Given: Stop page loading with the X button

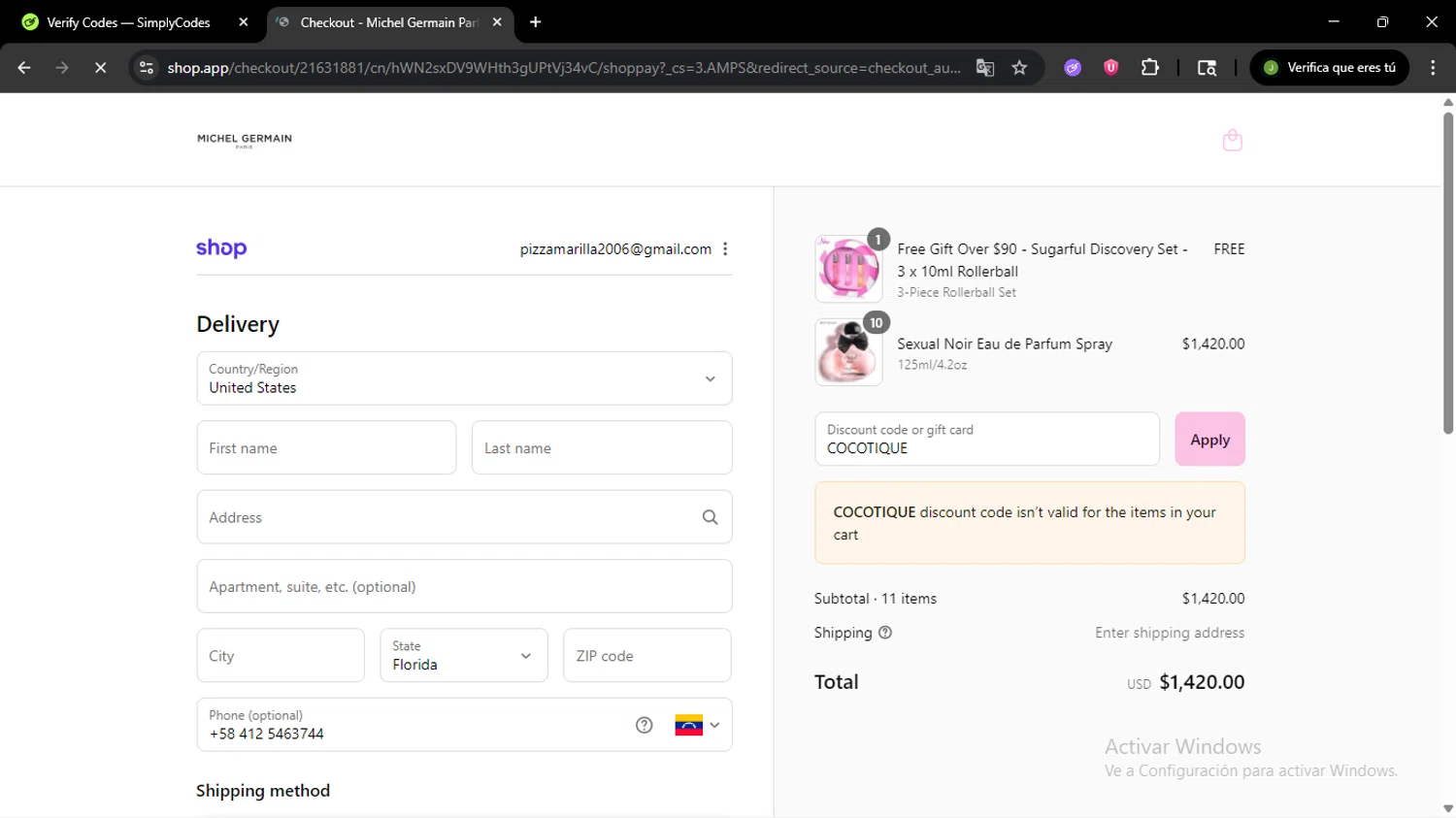Looking at the screenshot, I should coord(100,67).
